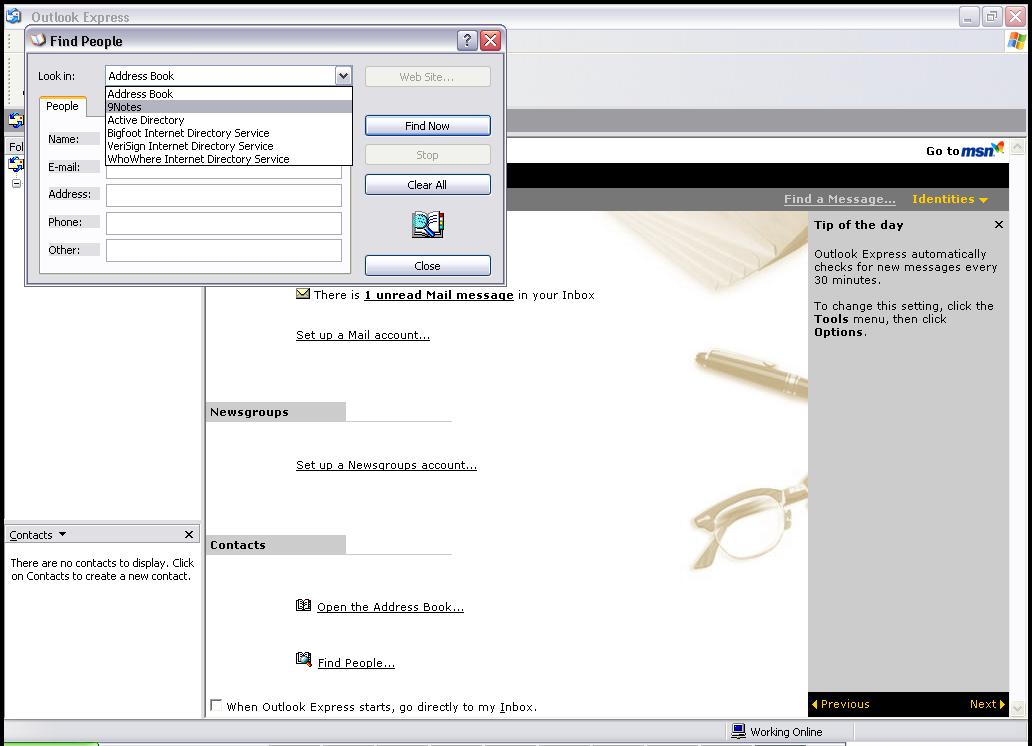Click the Web Site... button
1032x746 pixels.
tap(428, 77)
